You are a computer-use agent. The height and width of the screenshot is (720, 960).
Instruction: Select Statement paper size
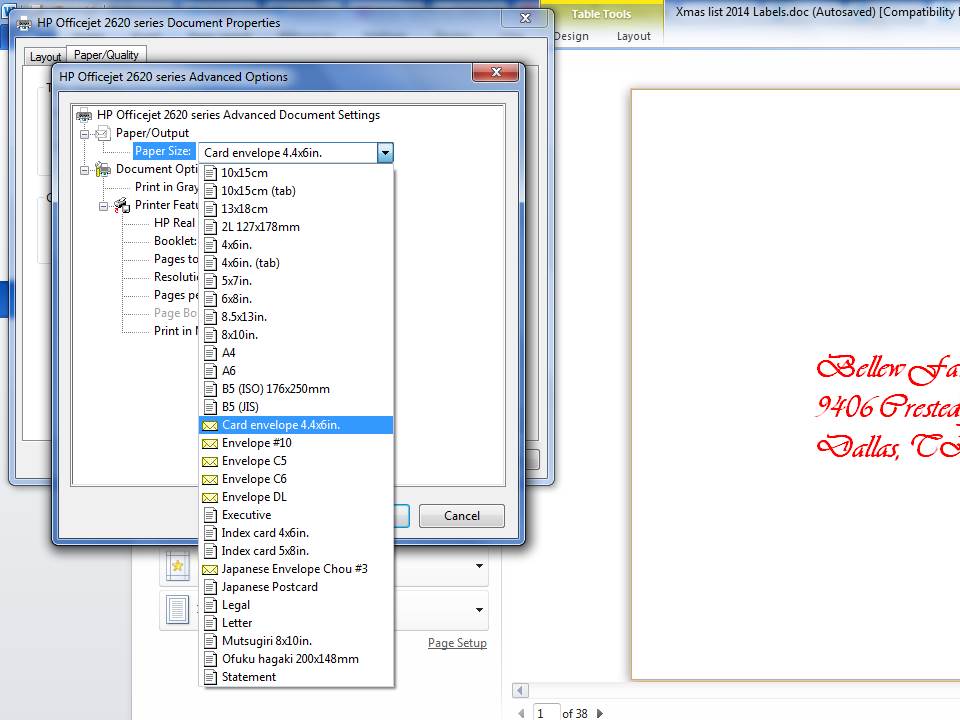296,677
